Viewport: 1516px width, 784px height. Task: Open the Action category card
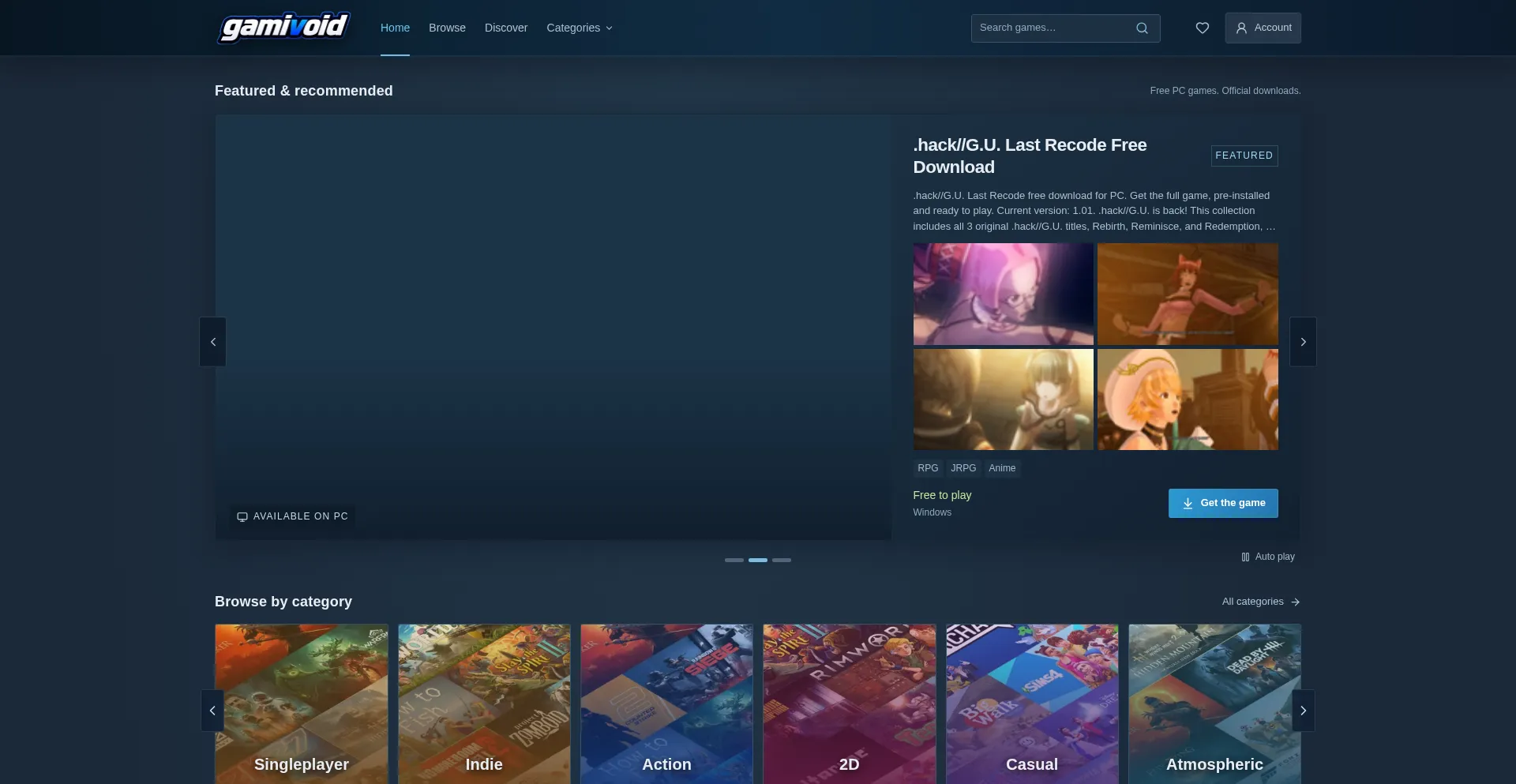pos(666,704)
